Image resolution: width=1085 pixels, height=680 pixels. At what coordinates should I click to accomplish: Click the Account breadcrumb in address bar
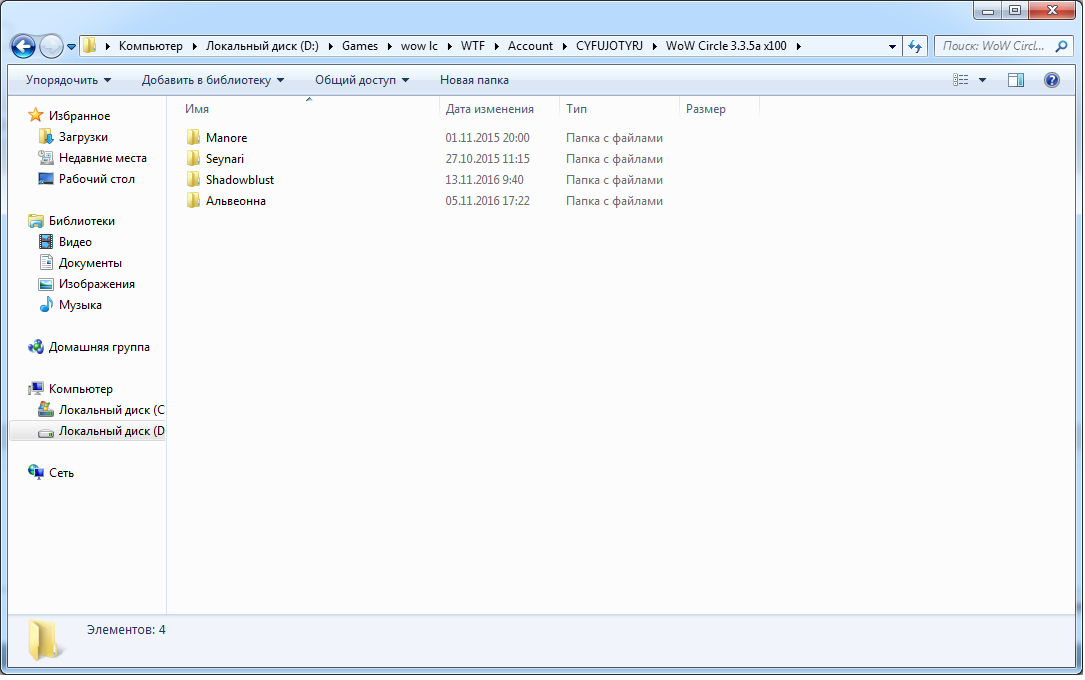click(530, 46)
